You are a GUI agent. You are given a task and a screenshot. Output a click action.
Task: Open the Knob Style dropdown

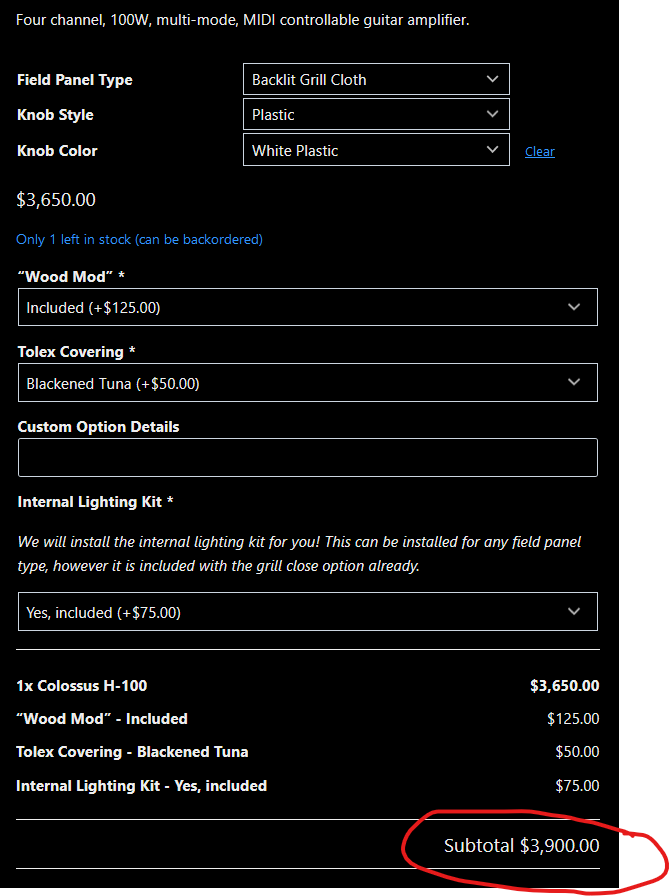click(376, 114)
